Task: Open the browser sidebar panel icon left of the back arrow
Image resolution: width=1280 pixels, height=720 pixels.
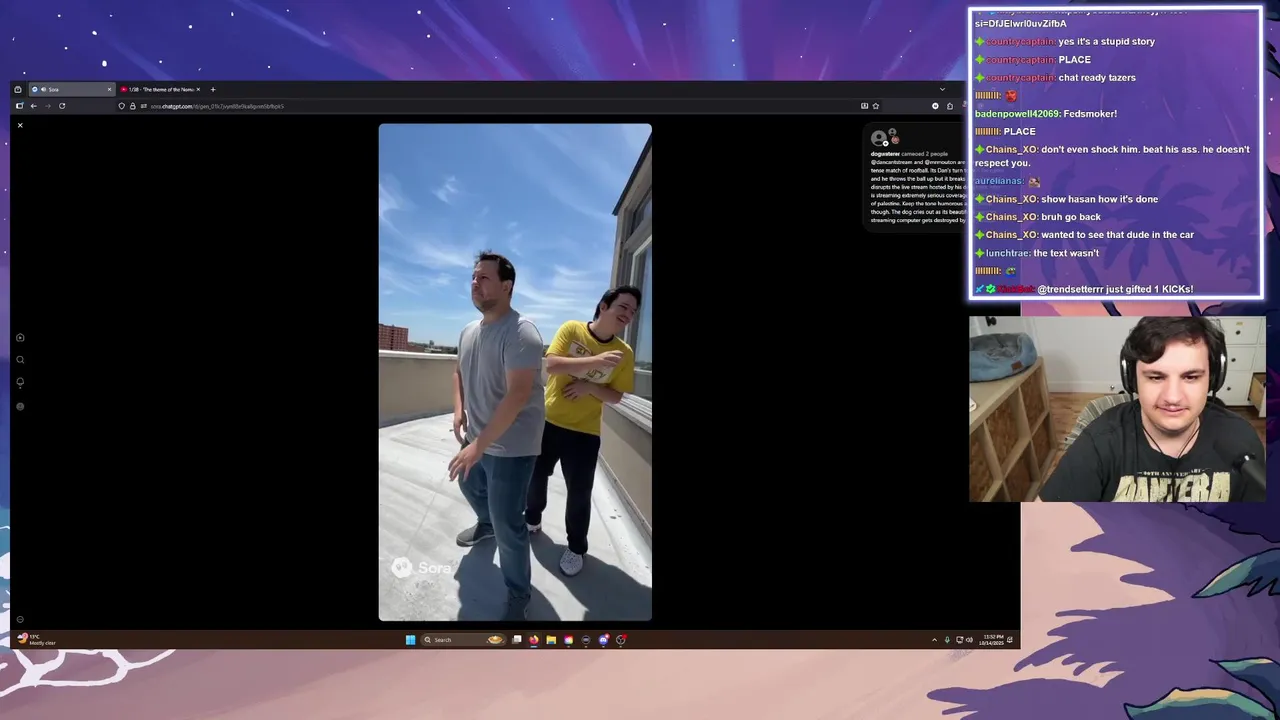Action: click(x=19, y=106)
